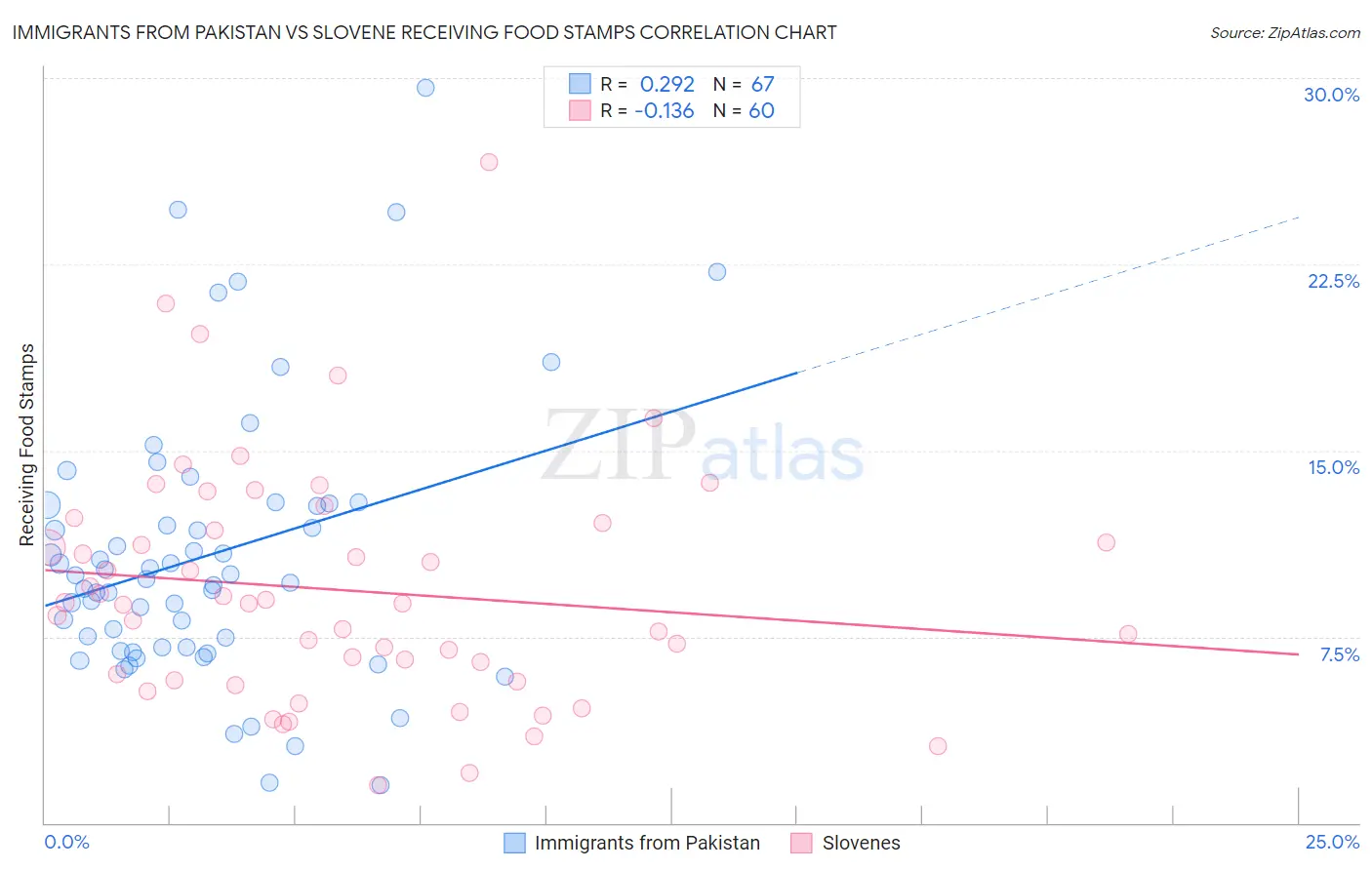Click the 7.5% y-axis label
The height and width of the screenshot is (870, 1372).
pos(1339,654)
